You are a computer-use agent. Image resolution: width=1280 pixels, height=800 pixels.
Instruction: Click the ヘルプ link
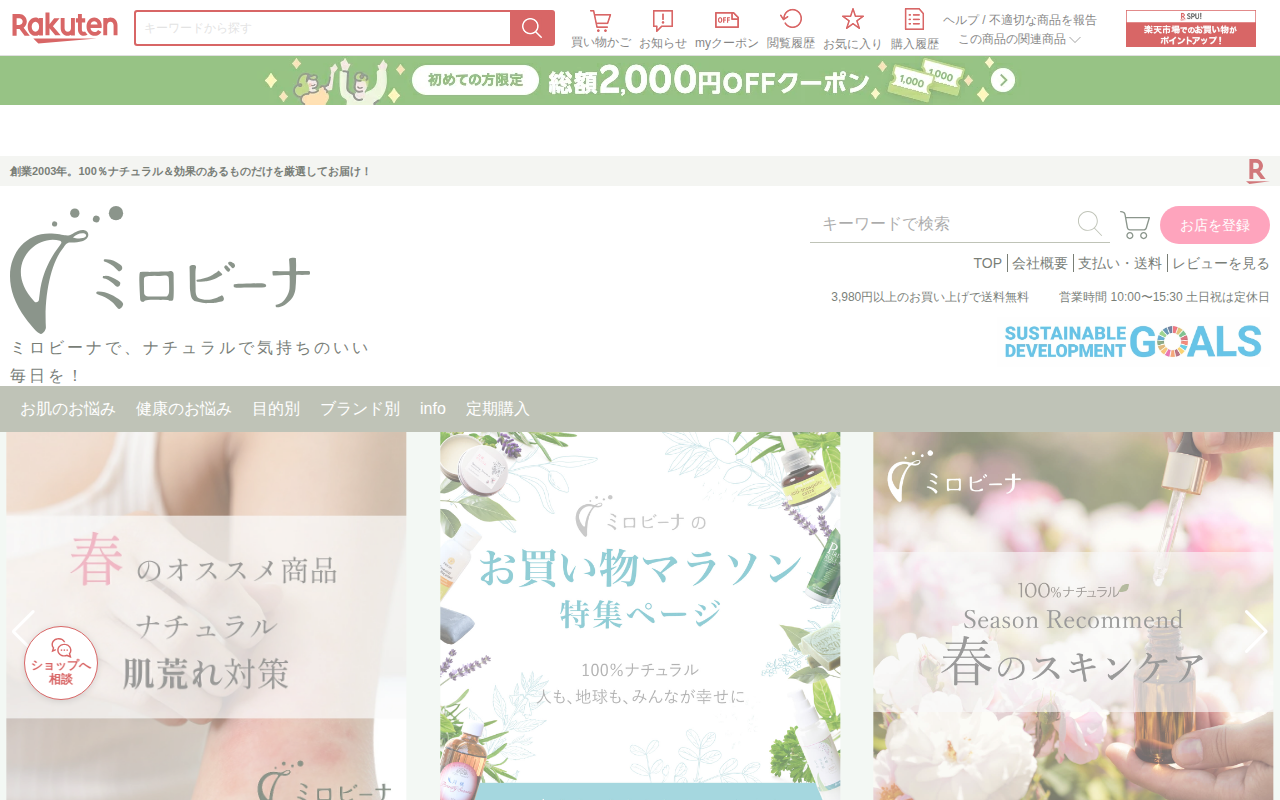(961, 20)
